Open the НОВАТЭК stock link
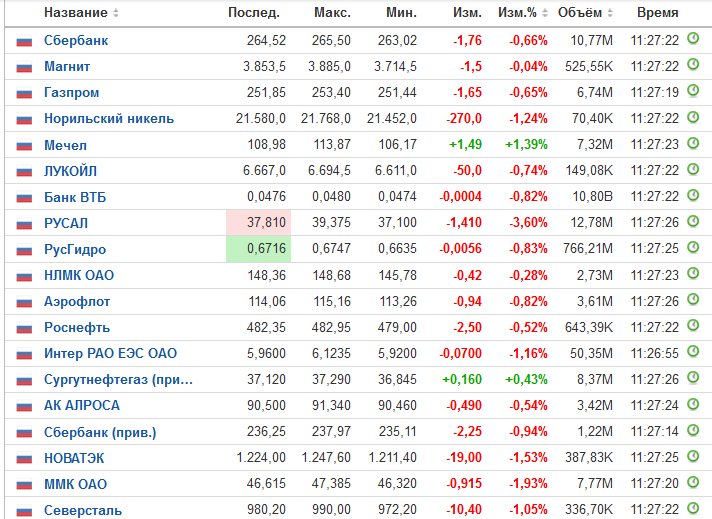The width and height of the screenshot is (712, 519). [x=74, y=458]
